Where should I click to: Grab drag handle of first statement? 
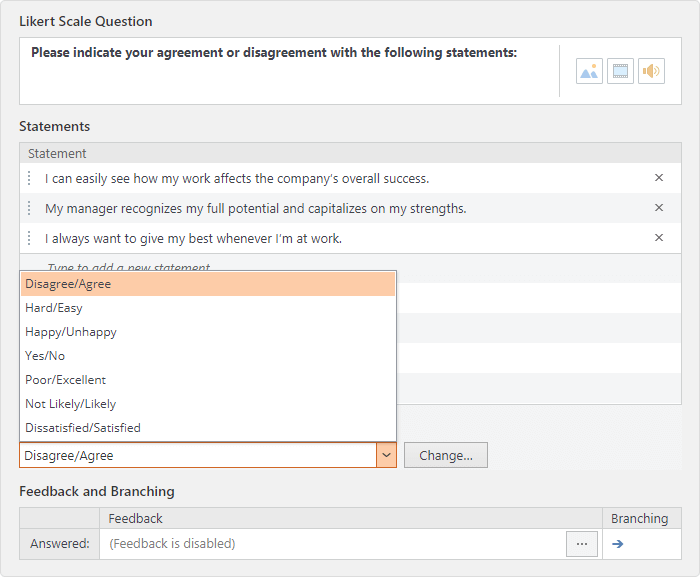pos(29,179)
